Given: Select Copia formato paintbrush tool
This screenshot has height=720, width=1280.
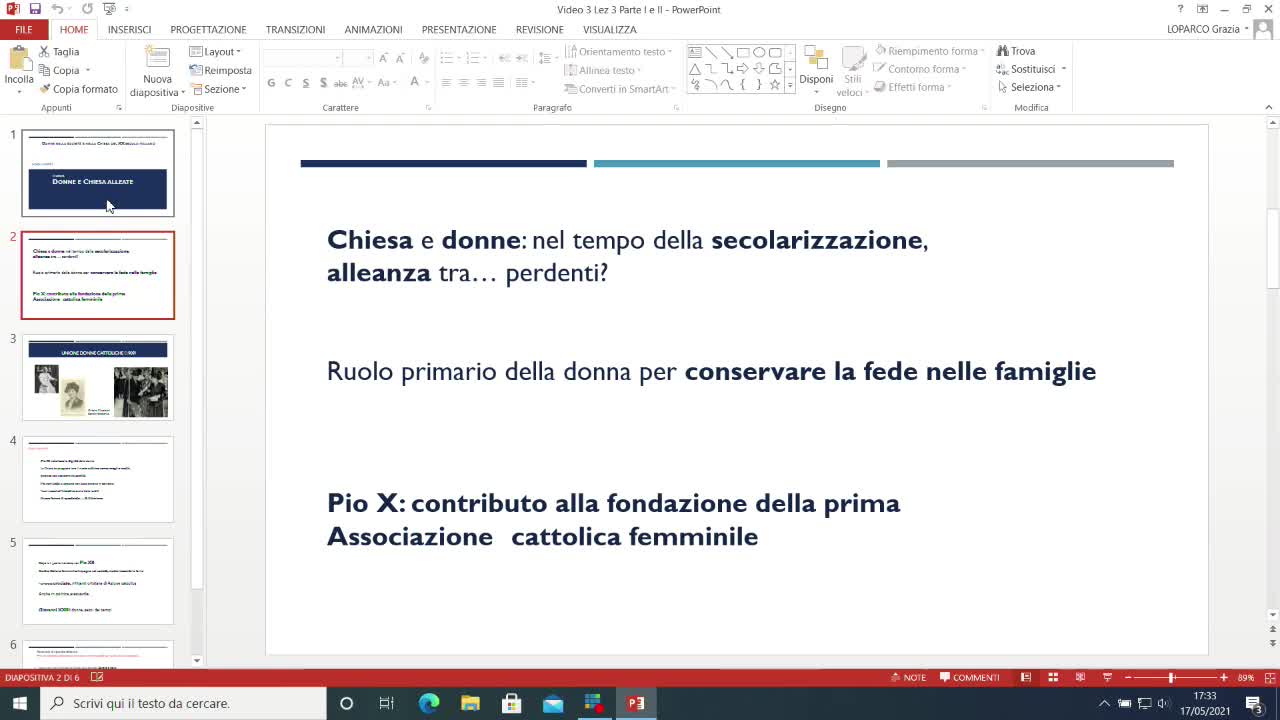Looking at the screenshot, I should point(44,89).
